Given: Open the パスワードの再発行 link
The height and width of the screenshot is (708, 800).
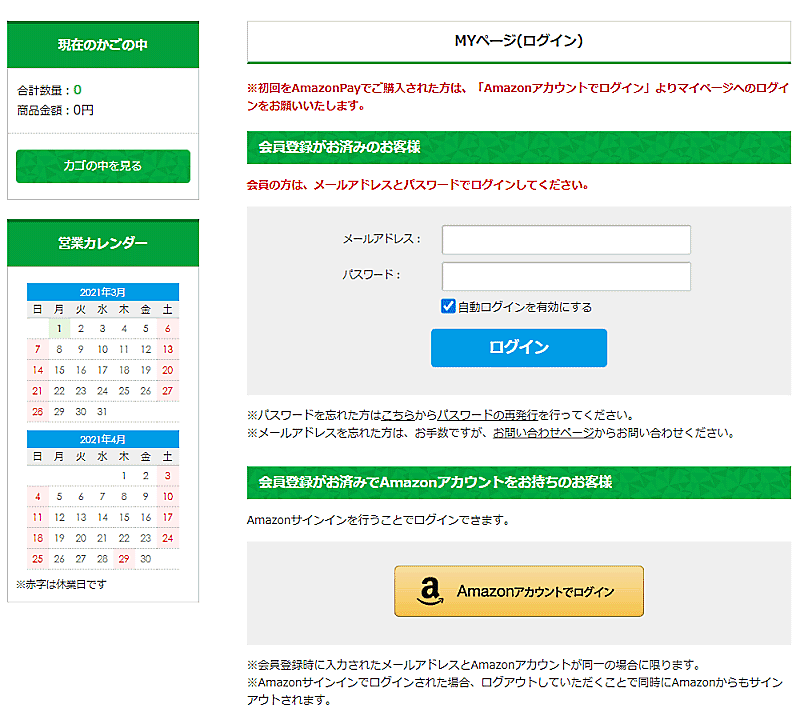Looking at the screenshot, I should point(487,415).
